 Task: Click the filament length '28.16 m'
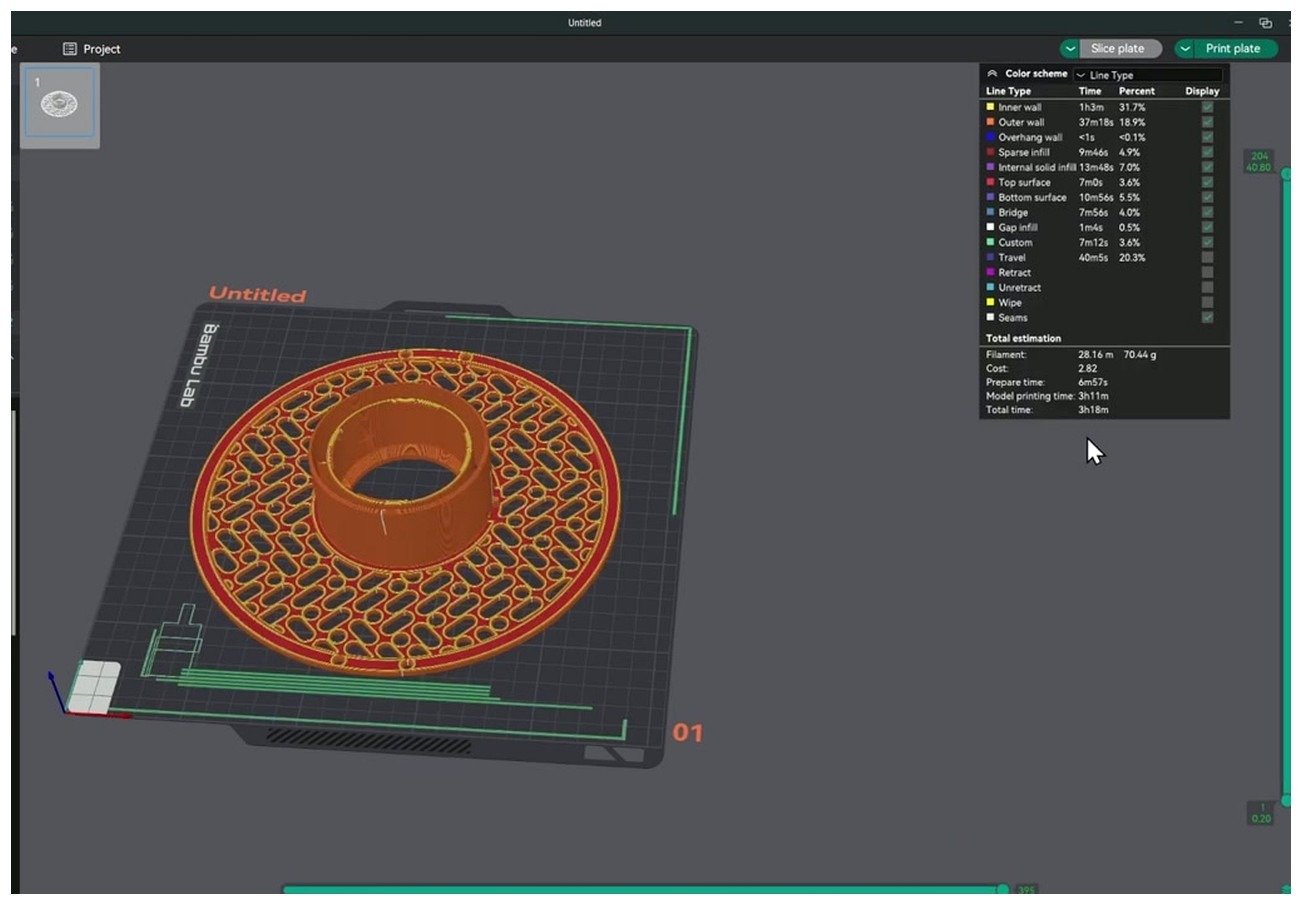1095,354
